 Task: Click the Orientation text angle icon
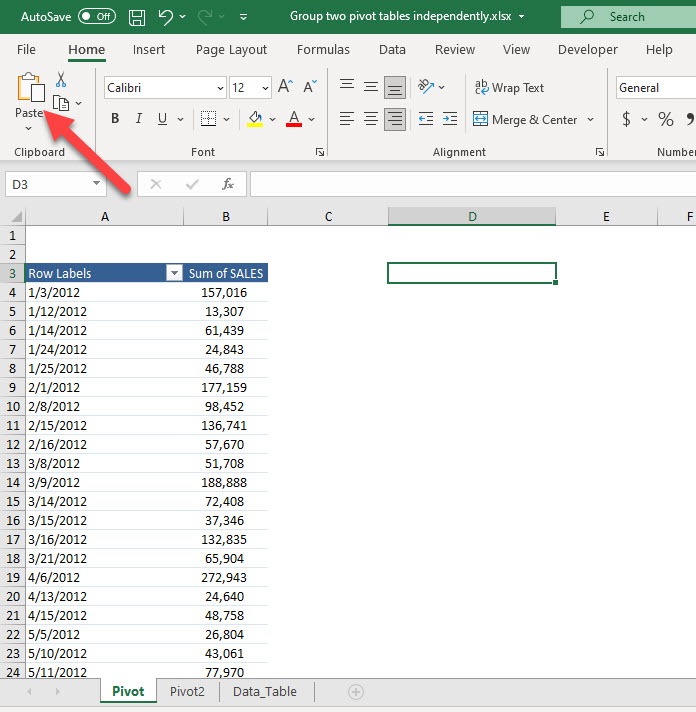coord(426,86)
